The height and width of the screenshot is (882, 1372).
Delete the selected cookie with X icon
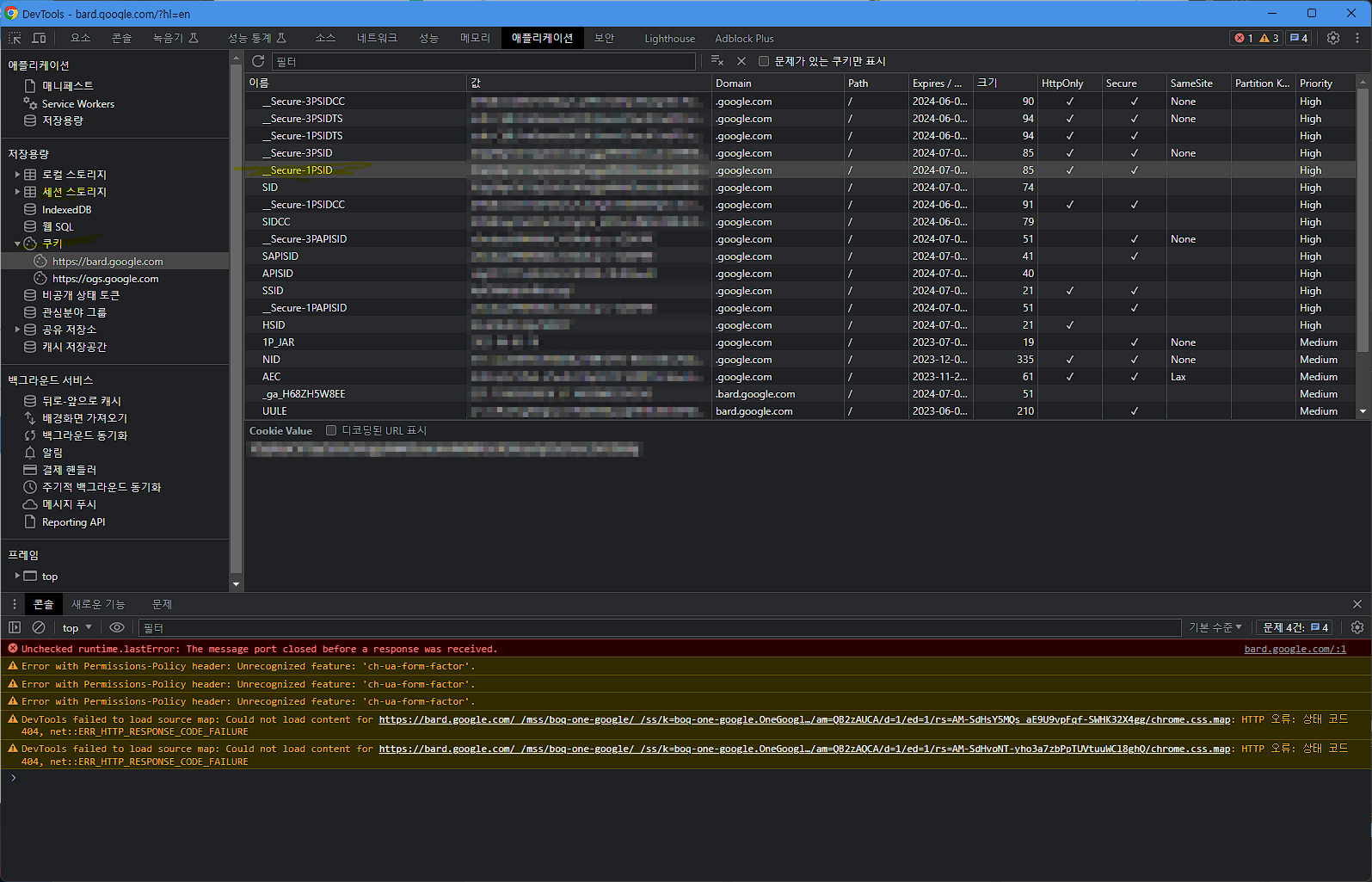click(x=741, y=61)
